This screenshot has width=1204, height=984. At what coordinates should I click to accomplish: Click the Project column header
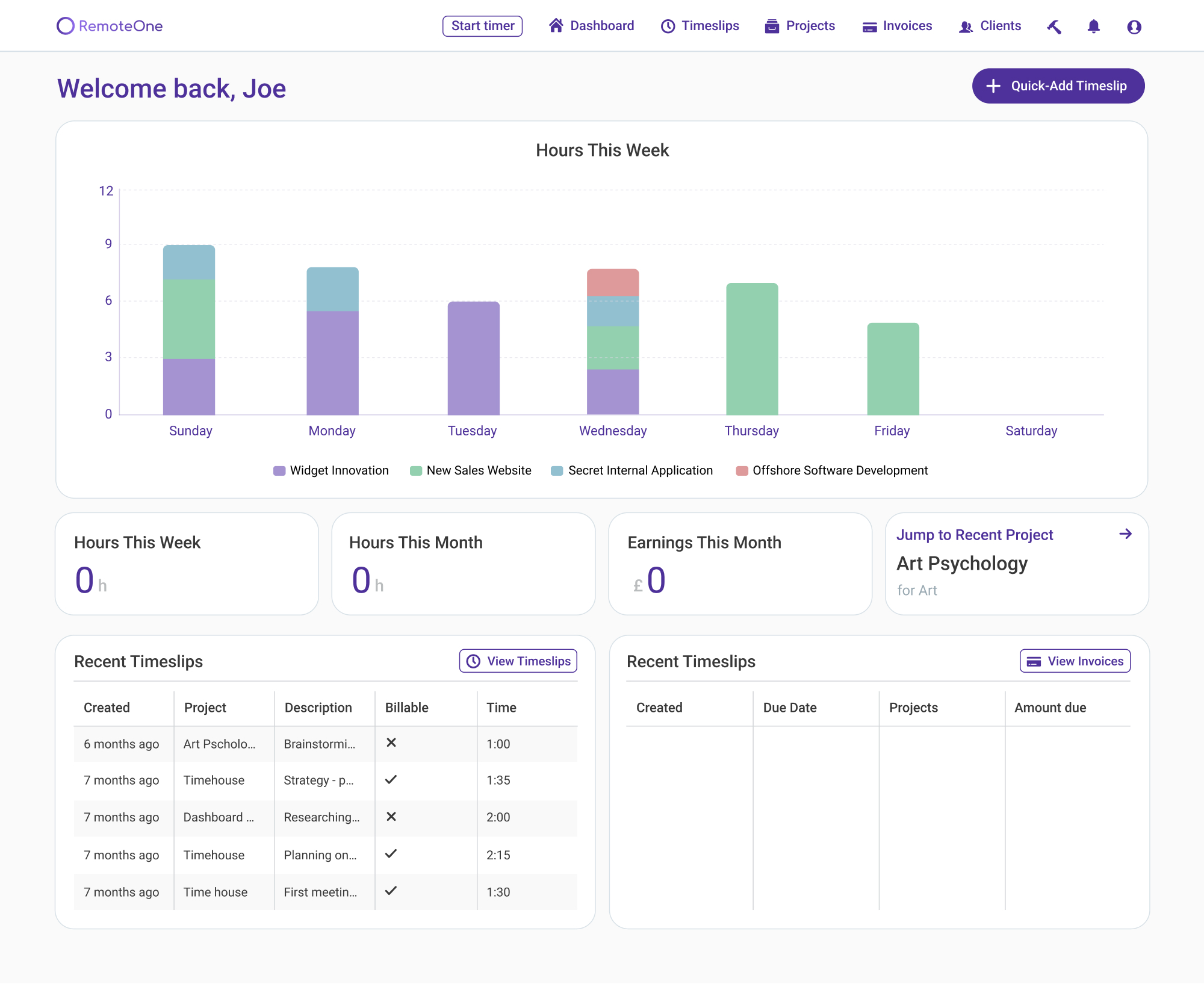pos(205,708)
